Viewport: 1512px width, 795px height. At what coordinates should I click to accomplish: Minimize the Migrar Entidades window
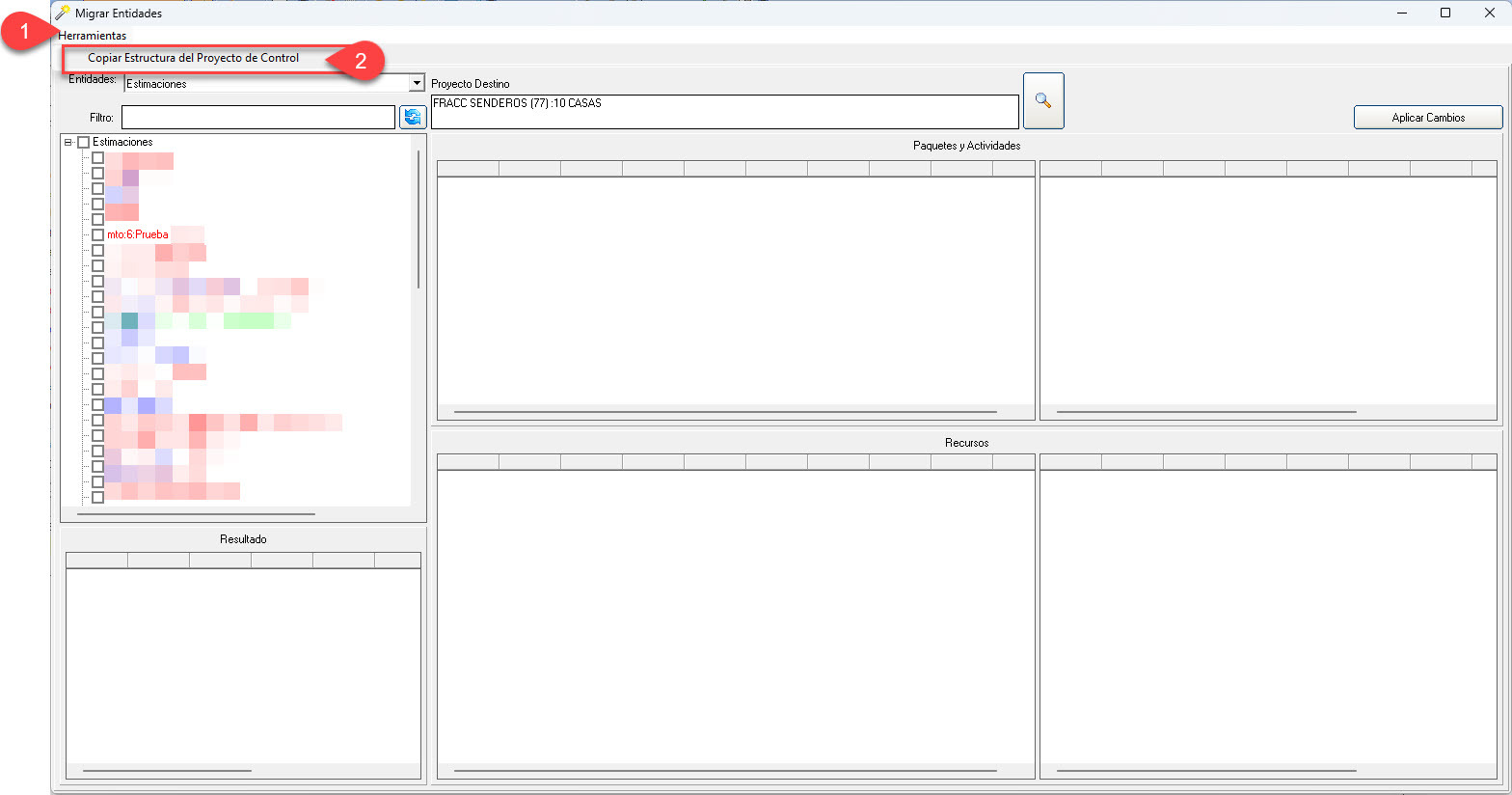point(1401,13)
